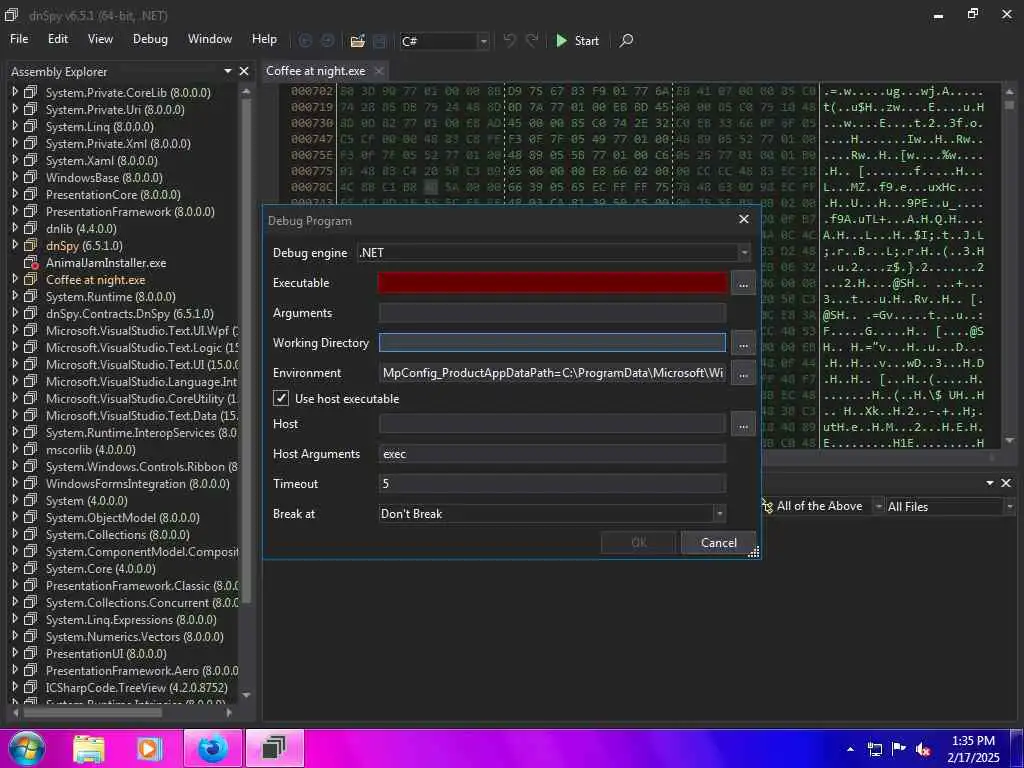The width and height of the screenshot is (1024, 768).
Task: Expand dnlib (4.4.0.0) tree node
Action: point(15,229)
